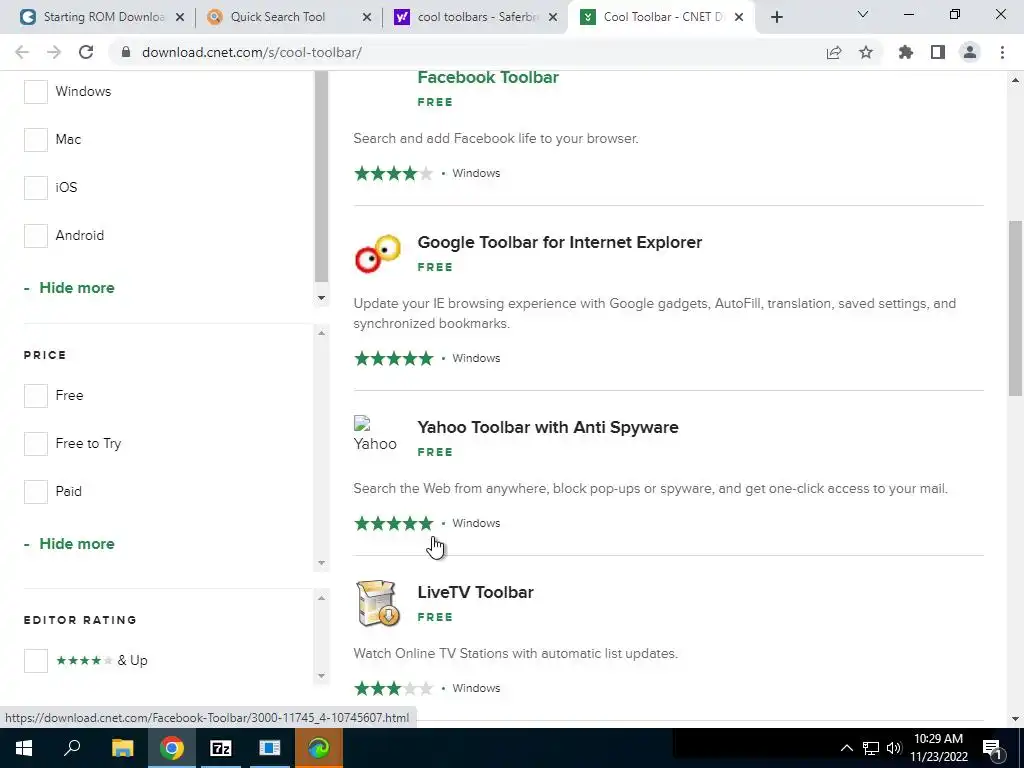
Task: Click the taskbar clock and date
Action: [x=938, y=748]
